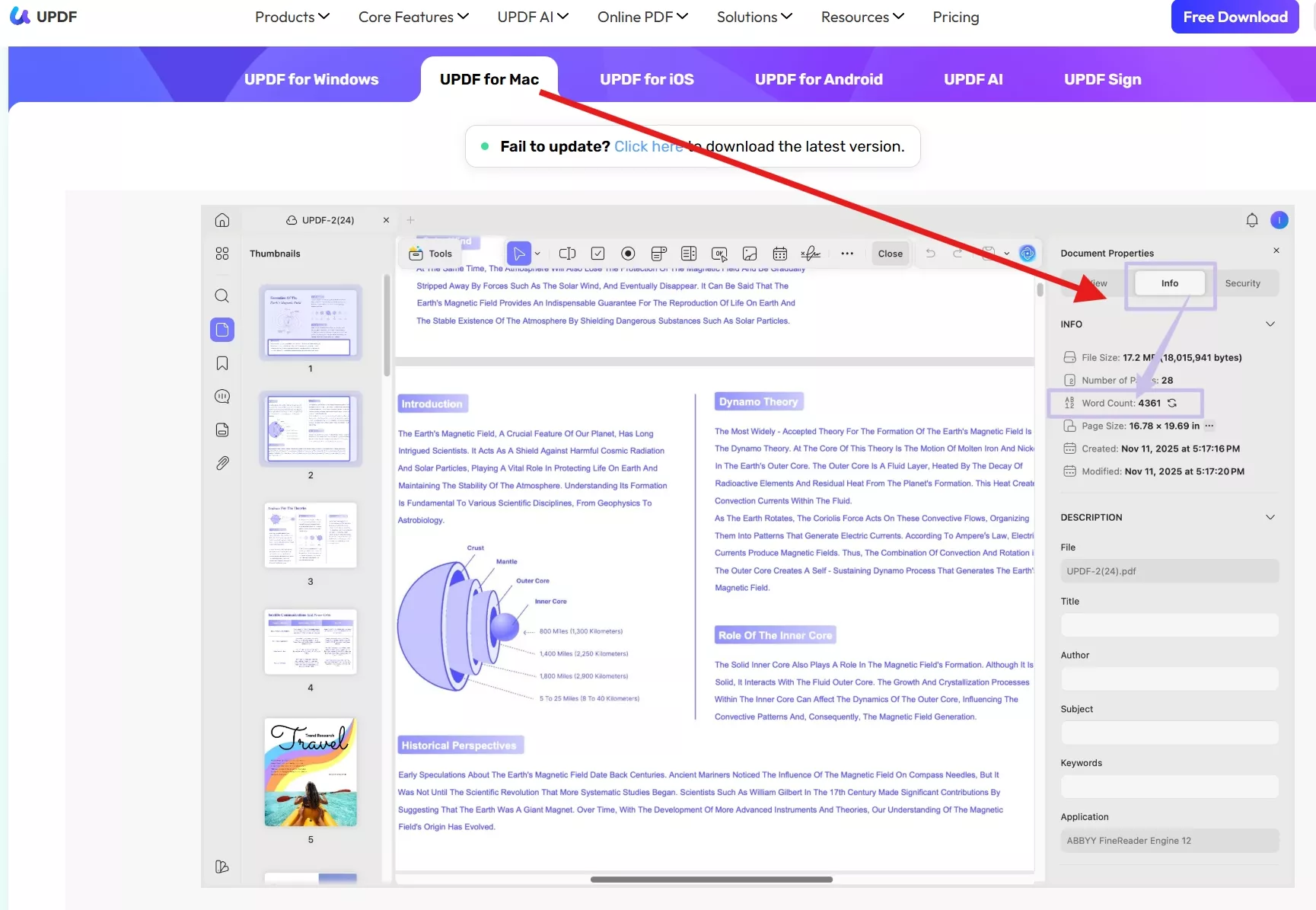The height and width of the screenshot is (910, 1316).
Task: Click the Author input field
Action: pos(1170,679)
